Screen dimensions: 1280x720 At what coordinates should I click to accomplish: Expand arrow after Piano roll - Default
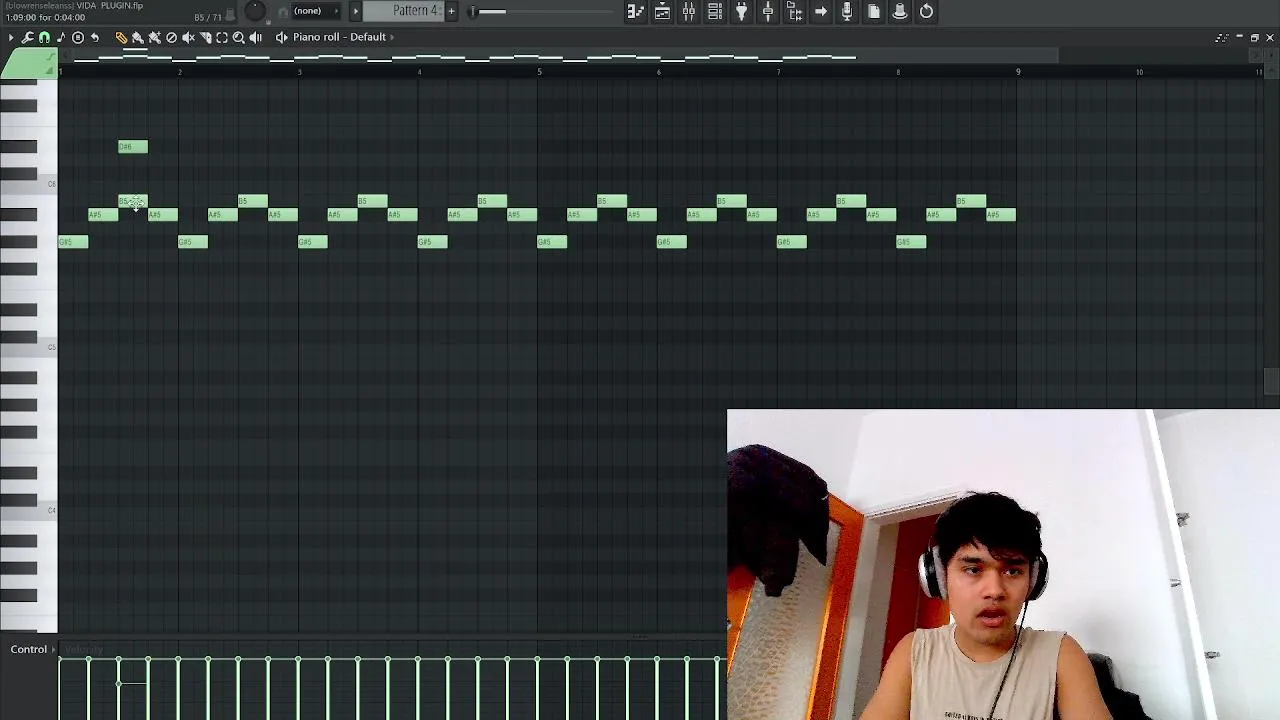click(392, 37)
